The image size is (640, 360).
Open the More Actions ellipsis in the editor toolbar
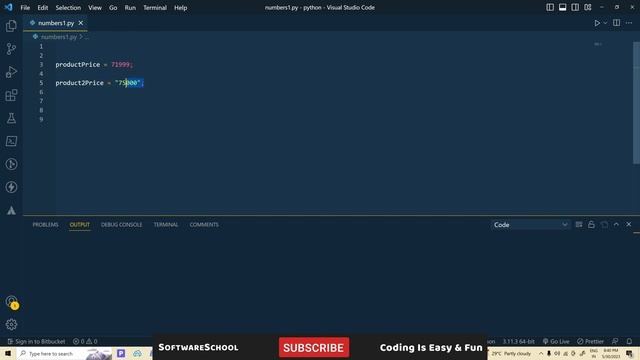tap(629, 23)
